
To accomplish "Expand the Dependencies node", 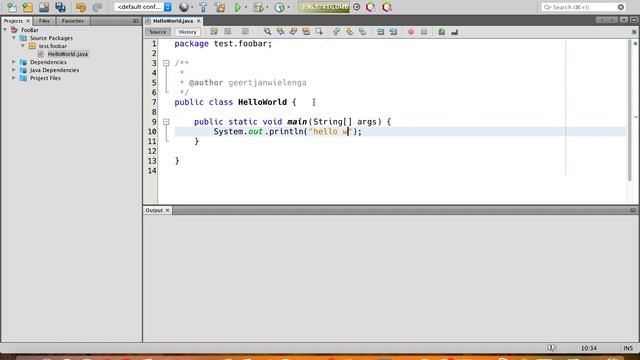I will pos(14,62).
